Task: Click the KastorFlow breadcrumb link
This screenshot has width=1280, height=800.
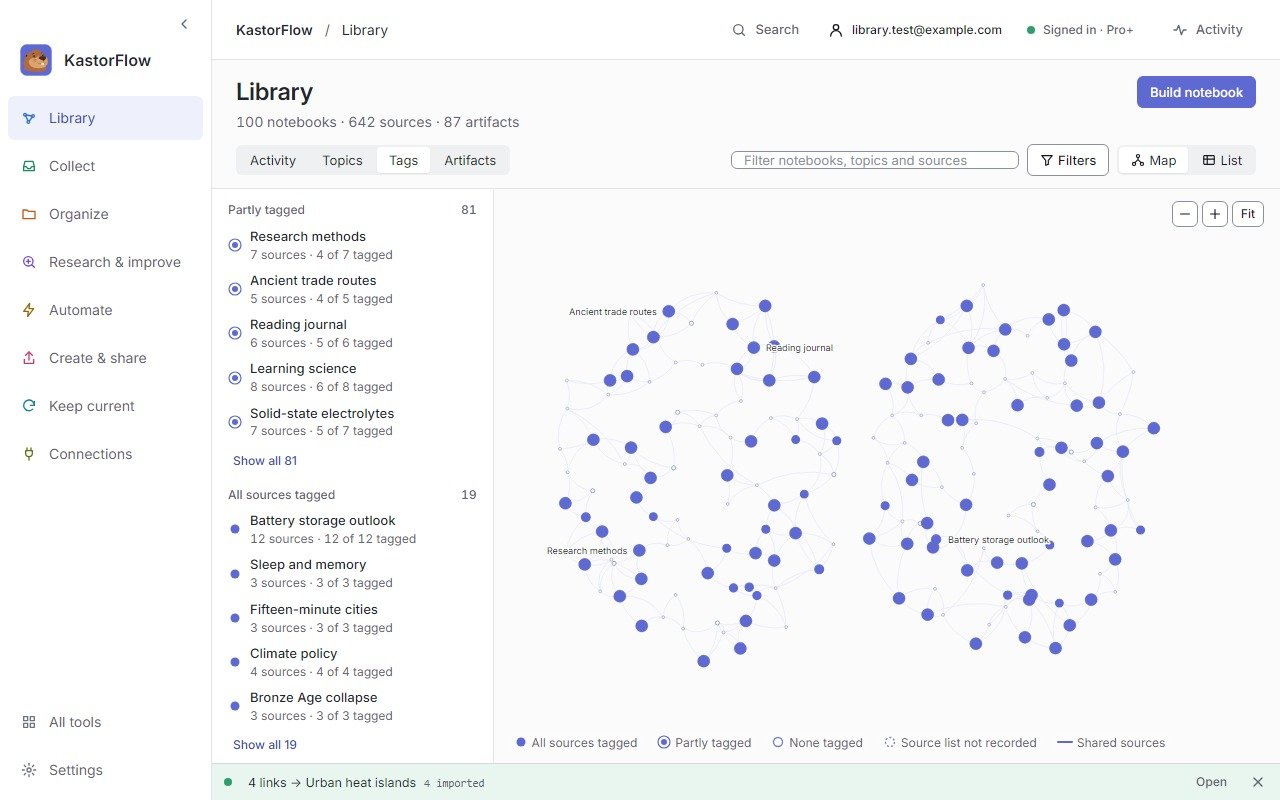Action: coord(274,30)
